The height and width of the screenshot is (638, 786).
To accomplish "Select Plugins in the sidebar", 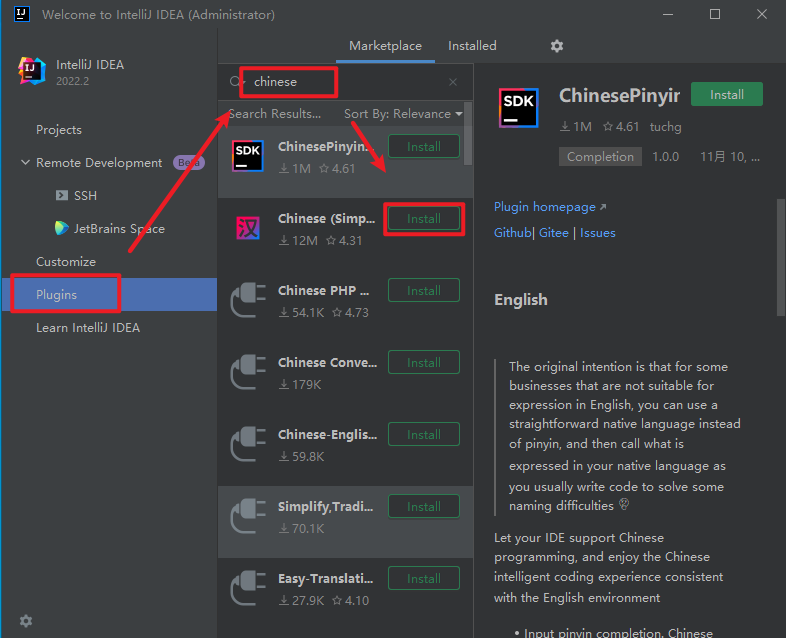I will (x=56, y=295).
